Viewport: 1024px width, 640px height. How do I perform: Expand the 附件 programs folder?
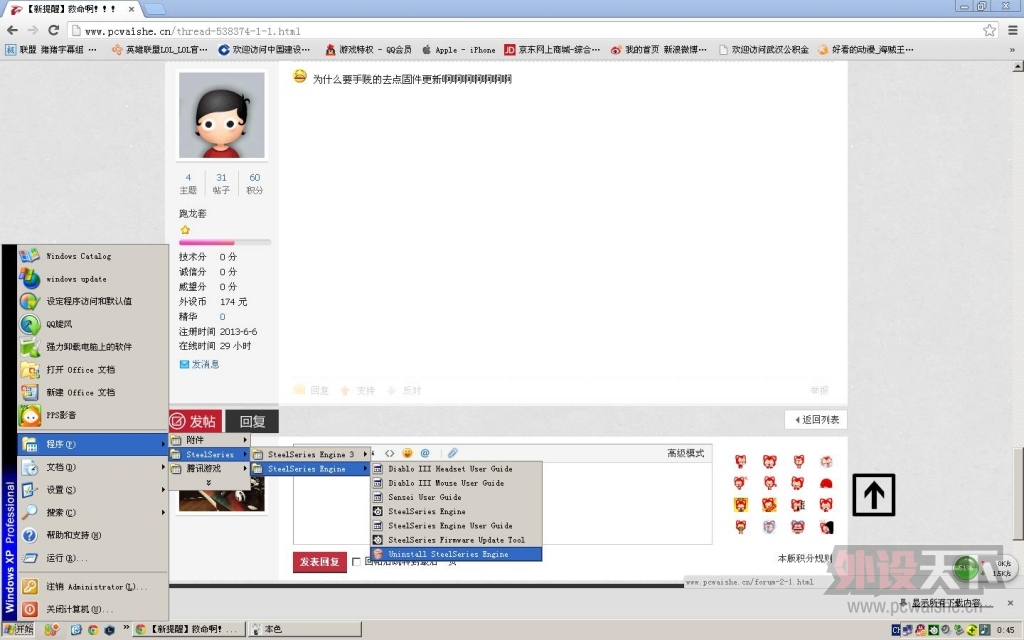coord(210,440)
